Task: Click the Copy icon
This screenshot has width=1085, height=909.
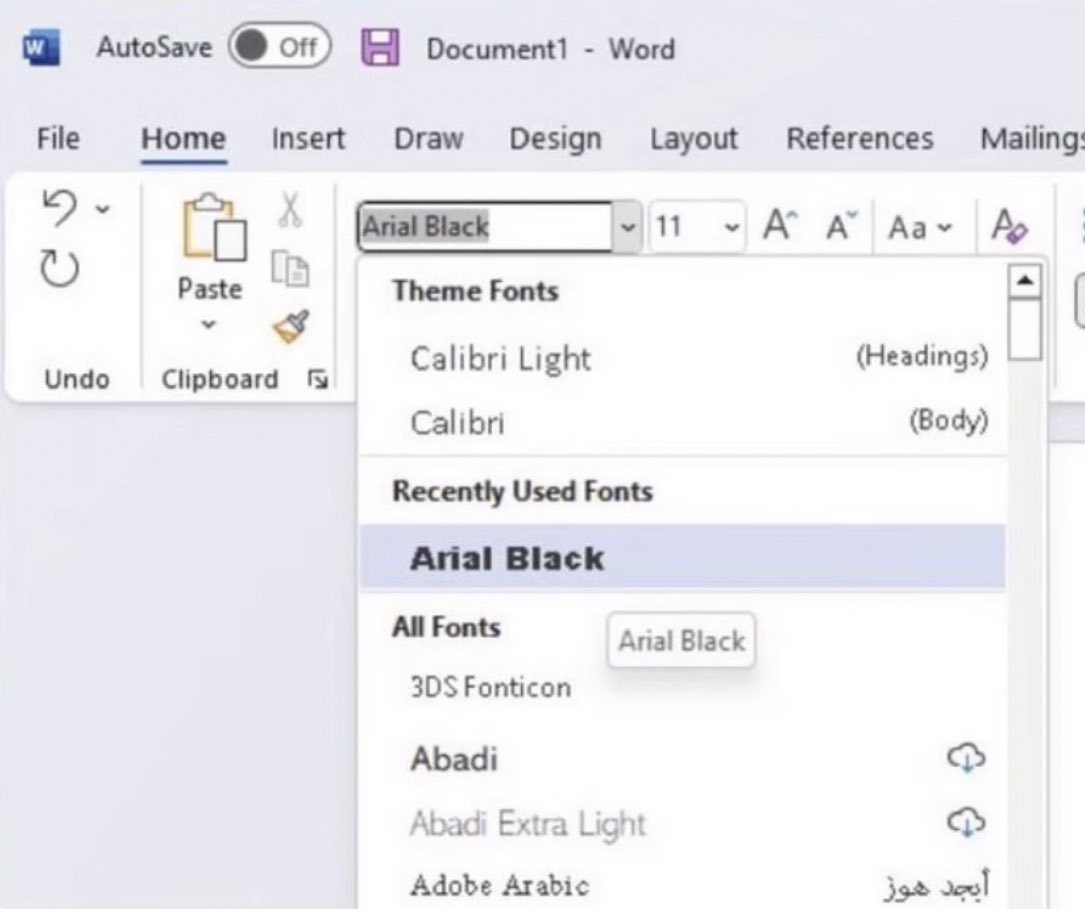Action: coord(290,268)
